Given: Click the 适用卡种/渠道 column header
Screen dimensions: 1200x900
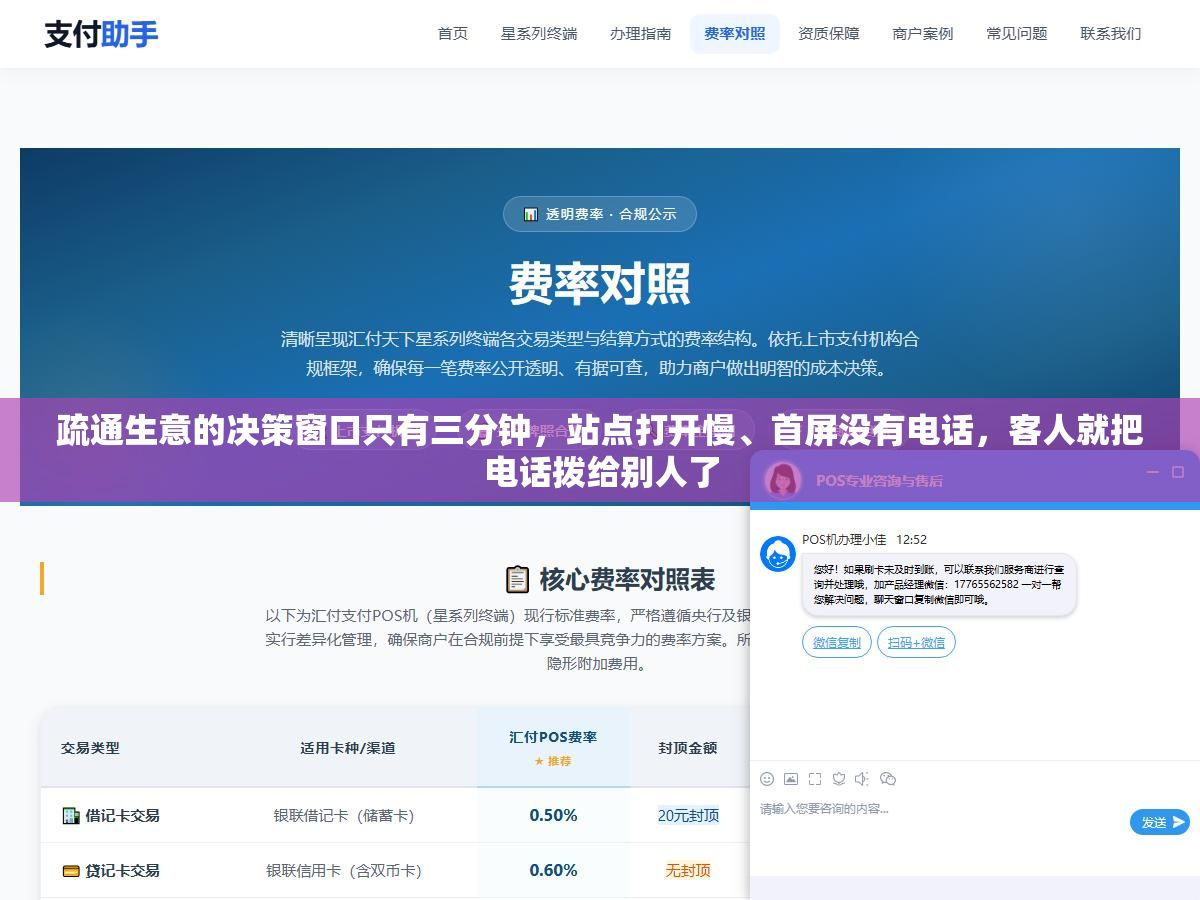Looking at the screenshot, I should (x=348, y=748).
